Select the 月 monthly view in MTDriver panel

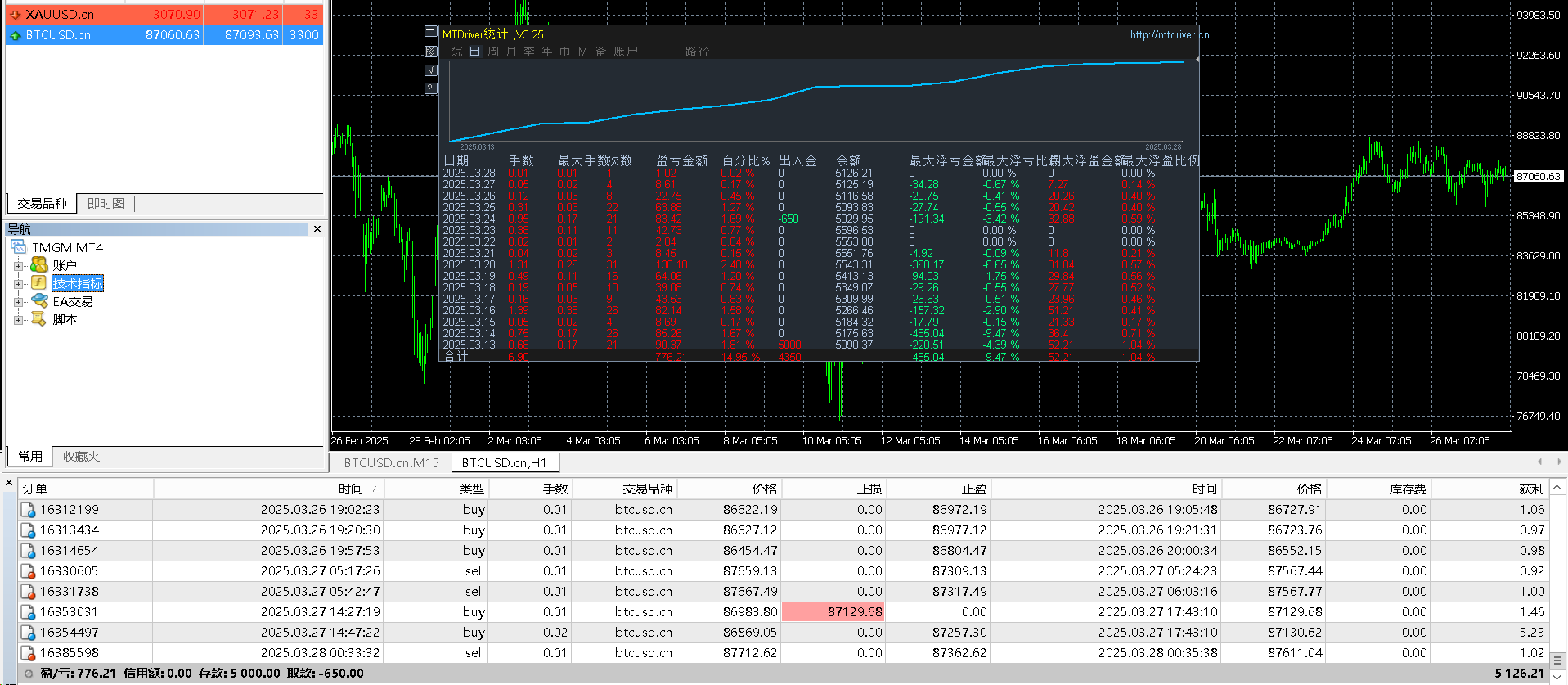click(511, 52)
